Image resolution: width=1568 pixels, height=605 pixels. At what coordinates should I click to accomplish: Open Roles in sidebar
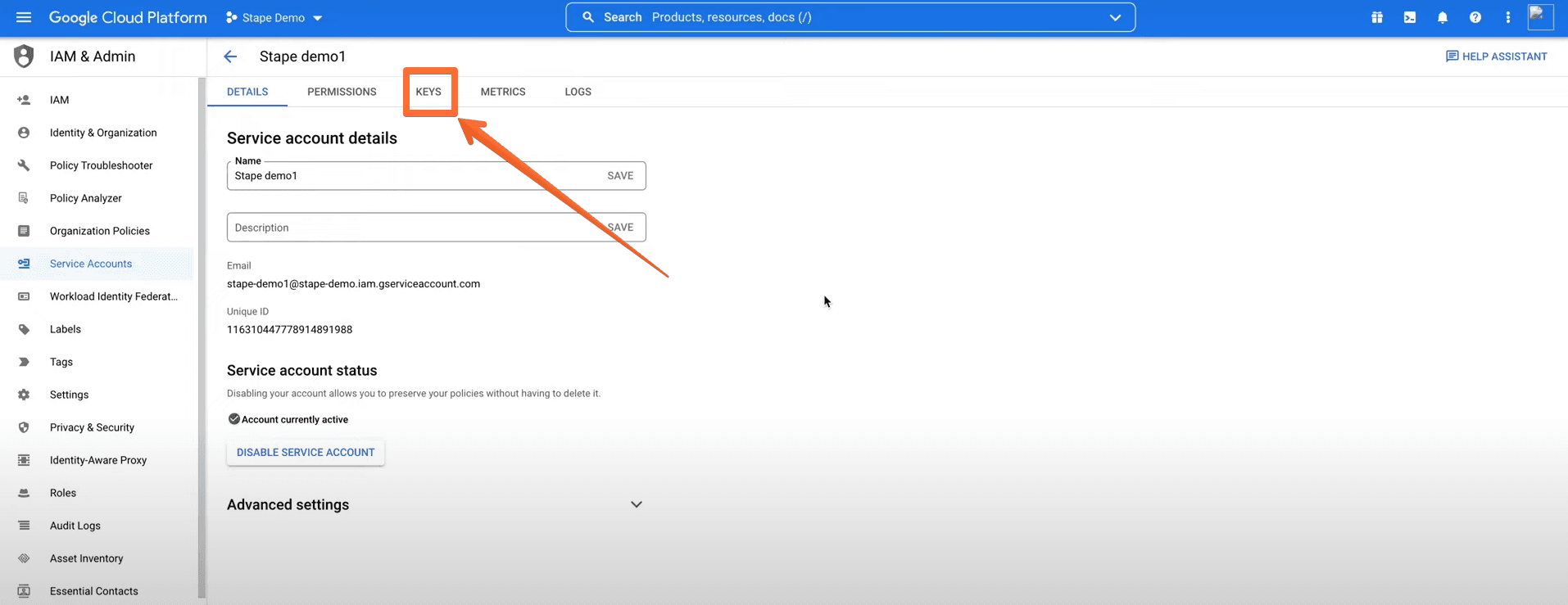(63, 493)
